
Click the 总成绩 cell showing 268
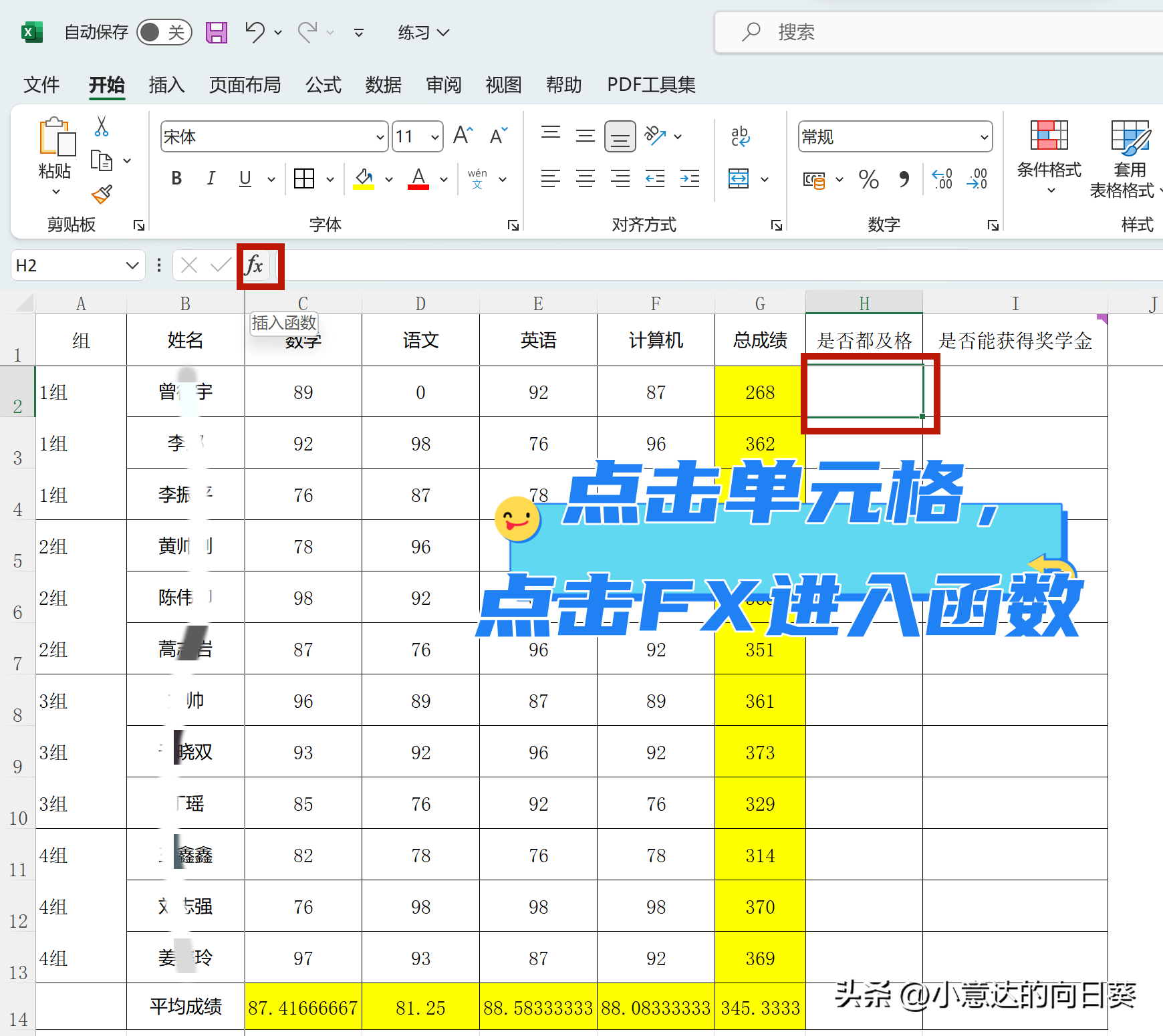[x=760, y=392]
